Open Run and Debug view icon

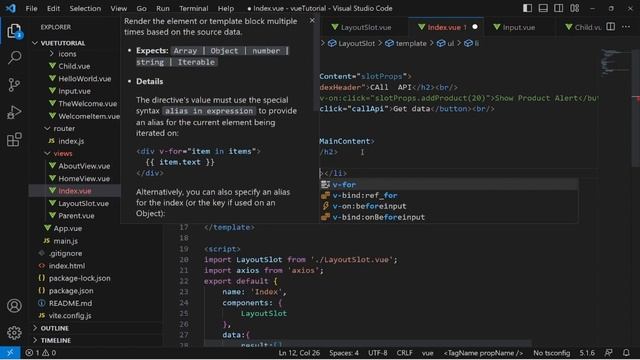[x=14, y=112]
